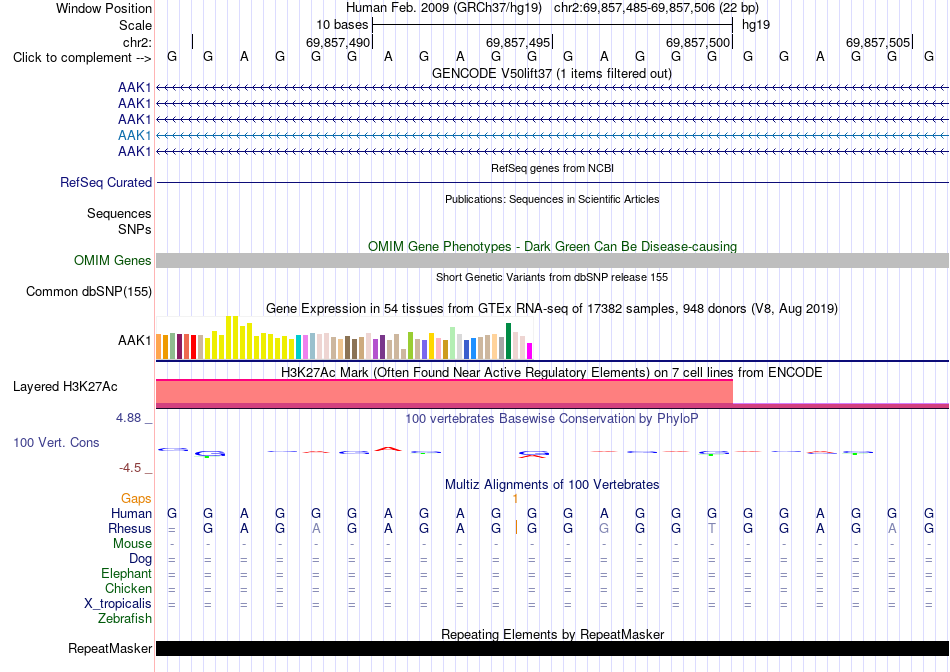Click the '100 vertebrates Basewise Conservation by PhyloP' title
950x672 pixels.
point(551,419)
